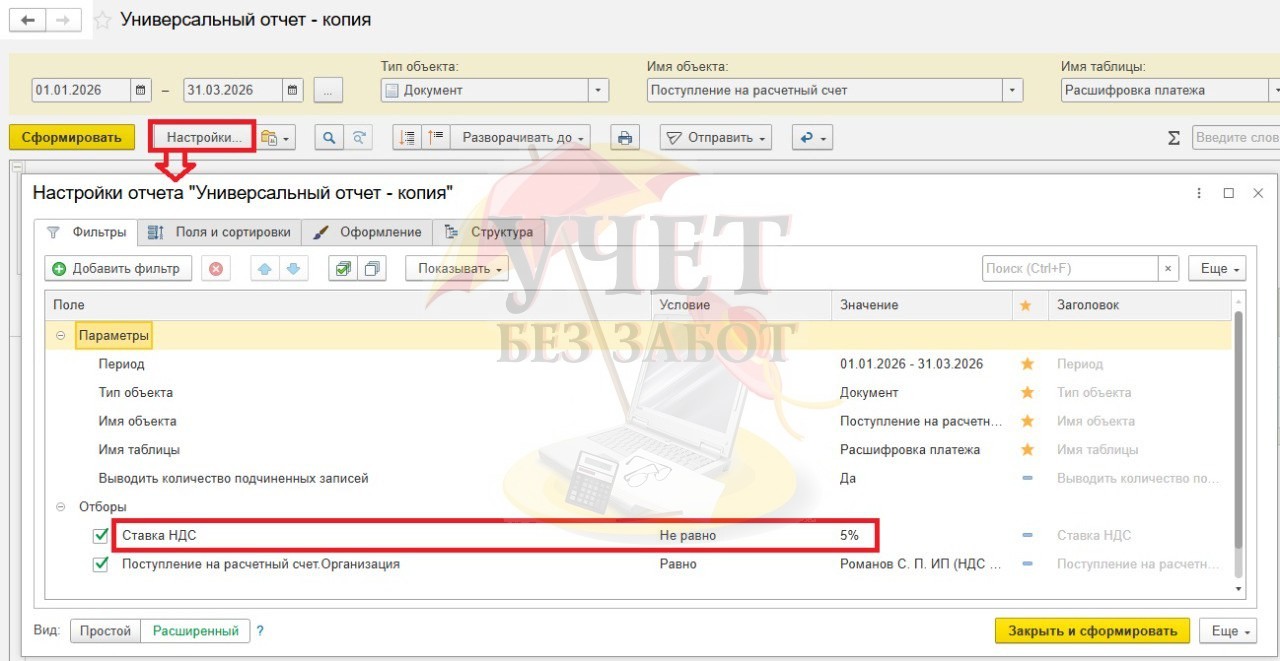Click the Добавить фильтр button

(118, 268)
